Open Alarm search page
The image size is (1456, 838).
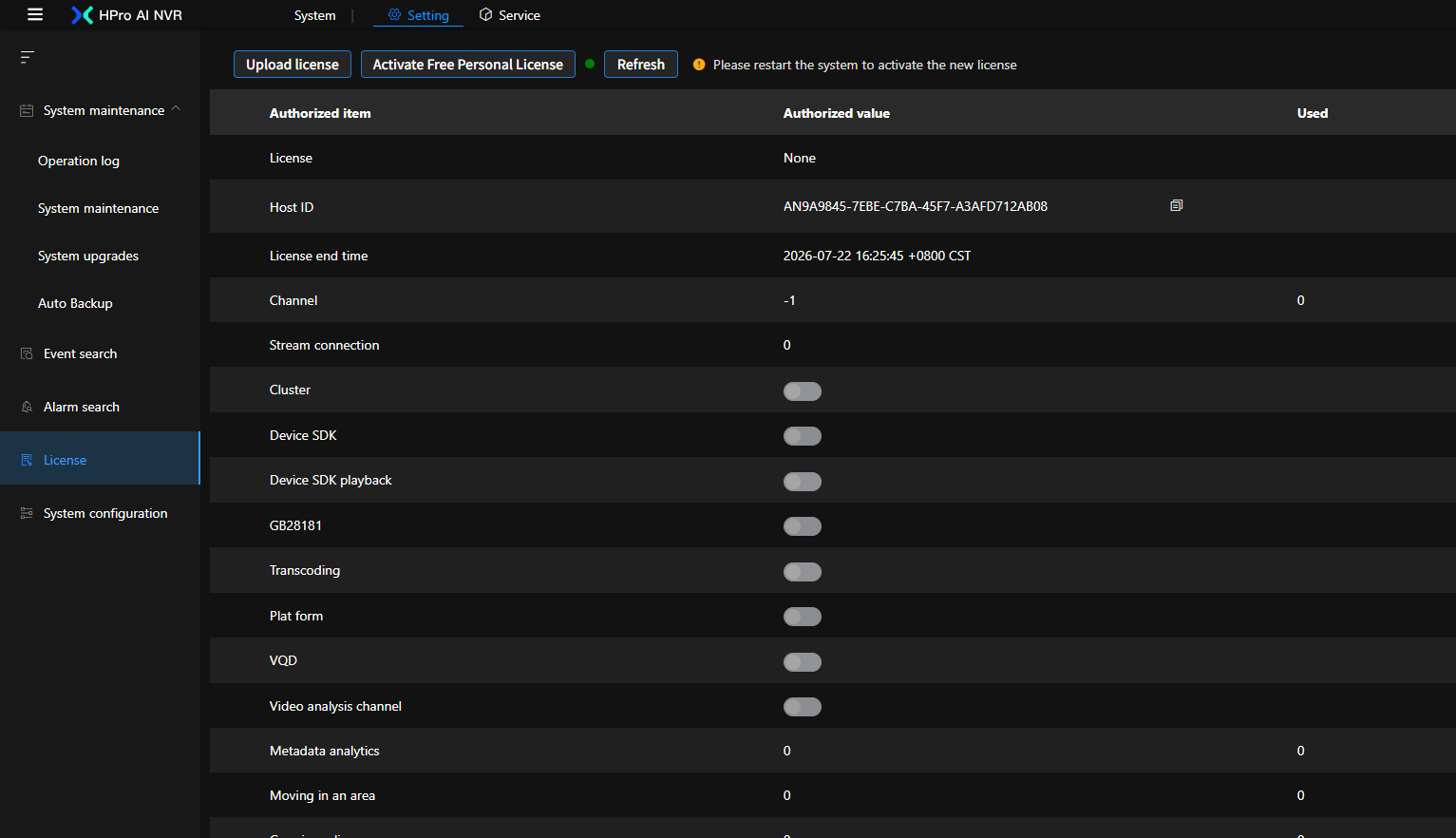point(100,407)
